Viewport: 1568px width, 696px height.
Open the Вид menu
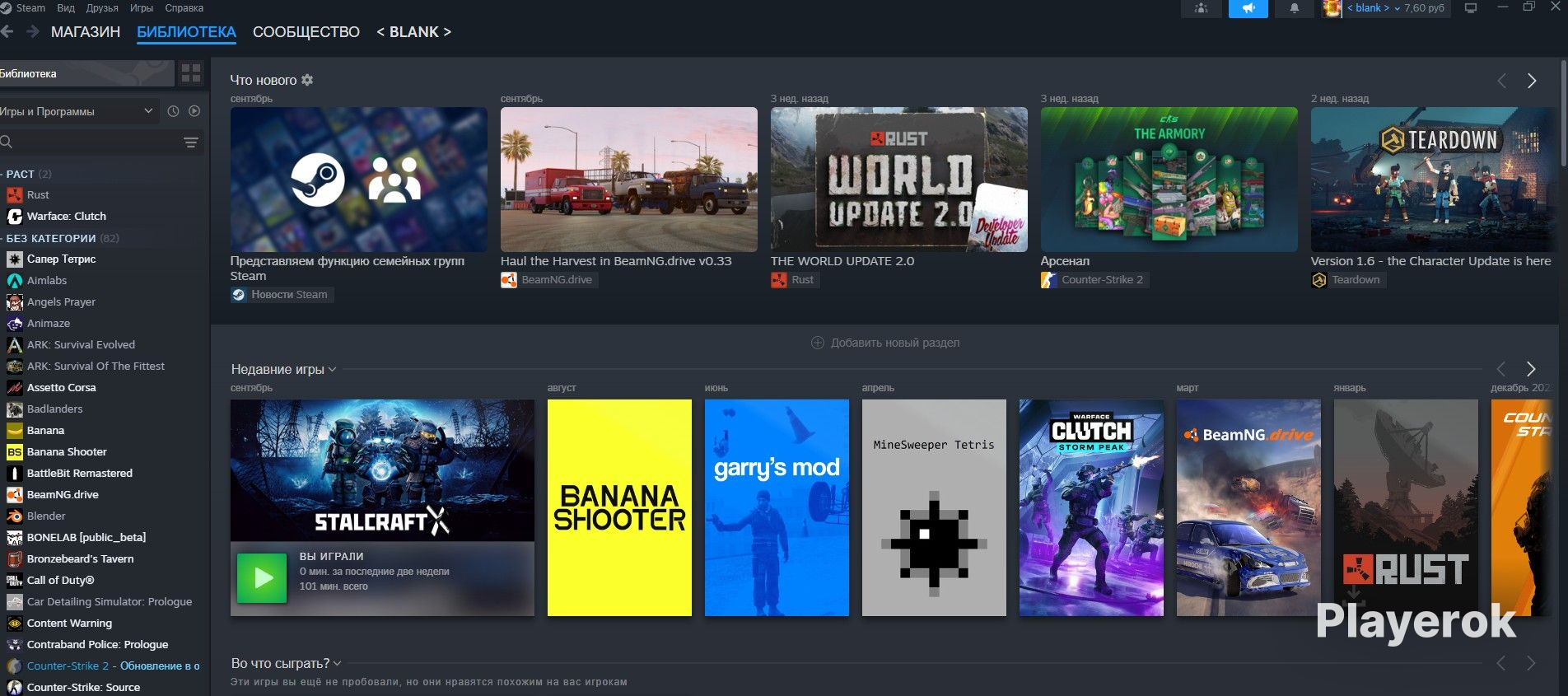point(66,8)
